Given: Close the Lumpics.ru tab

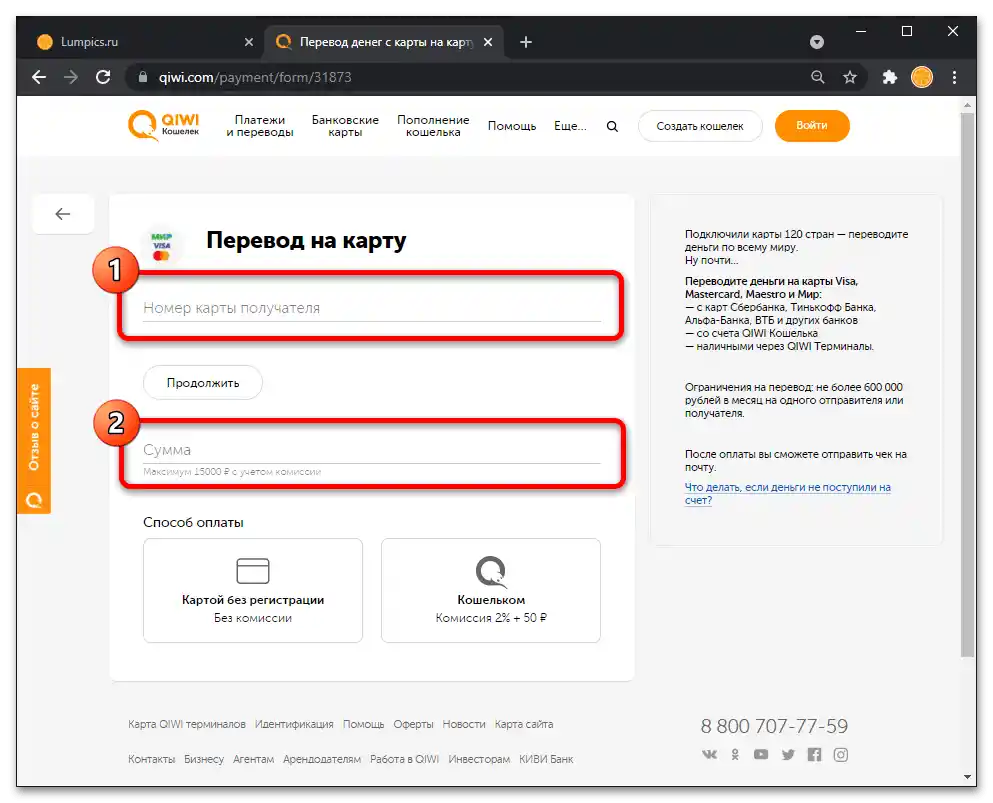Looking at the screenshot, I should point(249,42).
